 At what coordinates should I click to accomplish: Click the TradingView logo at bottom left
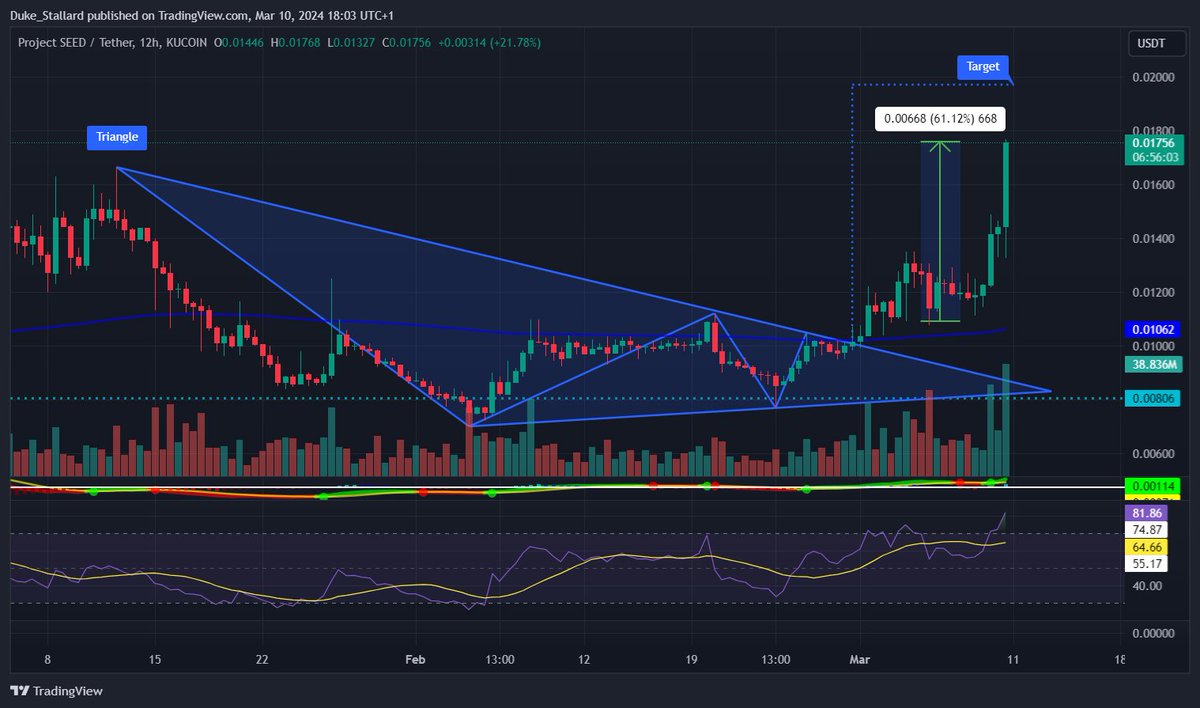[56, 691]
